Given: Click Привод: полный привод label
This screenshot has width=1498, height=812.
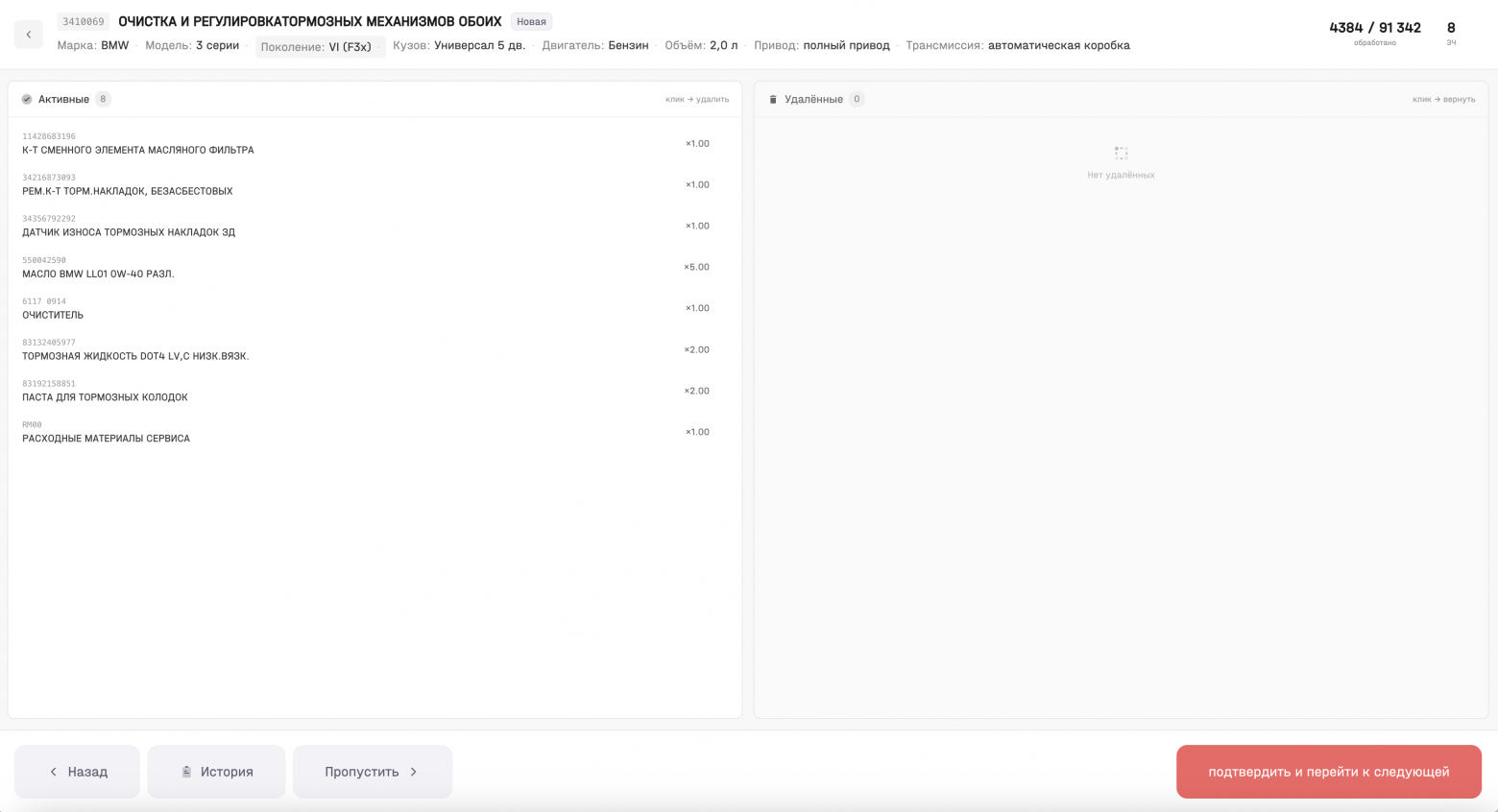Looking at the screenshot, I should coord(822,45).
